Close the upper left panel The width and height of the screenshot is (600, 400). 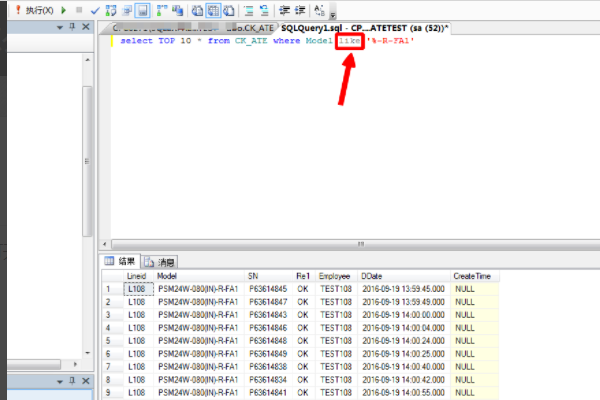86,27
